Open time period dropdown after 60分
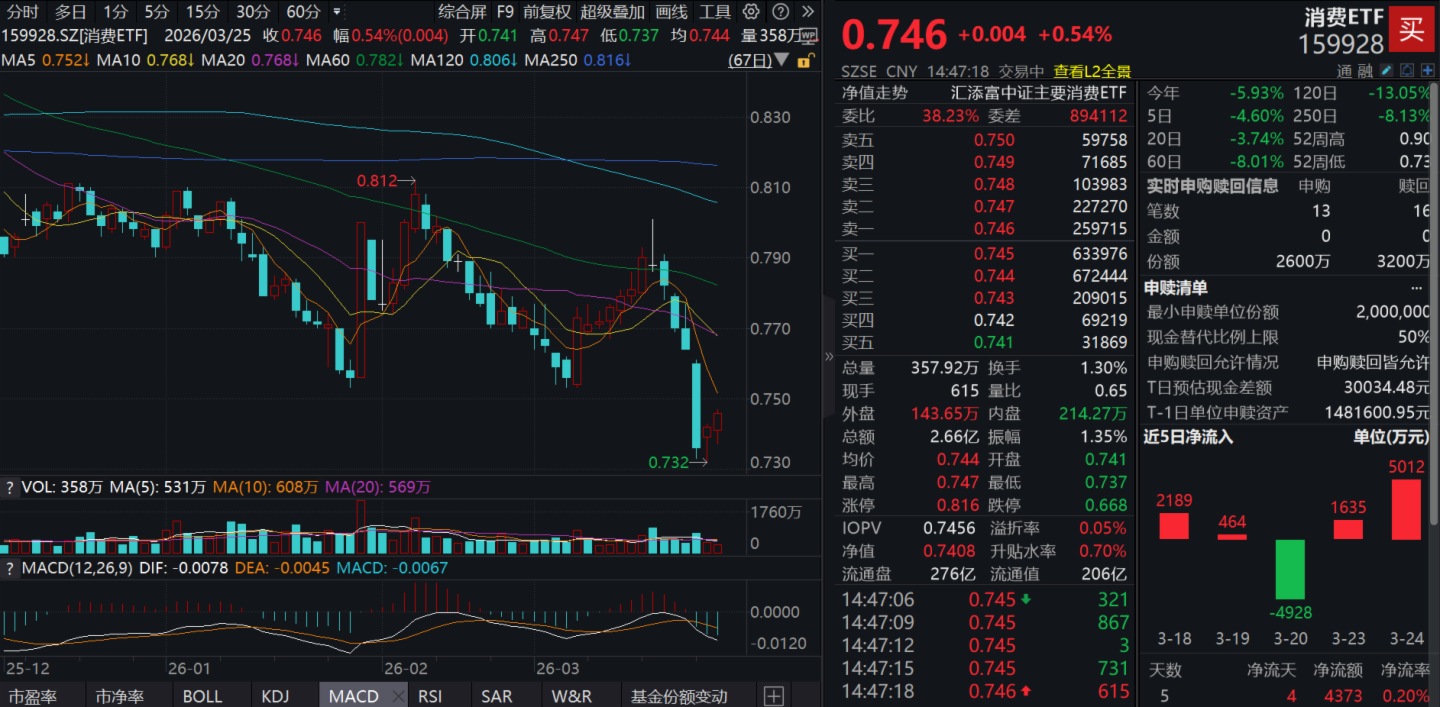 (336, 12)
